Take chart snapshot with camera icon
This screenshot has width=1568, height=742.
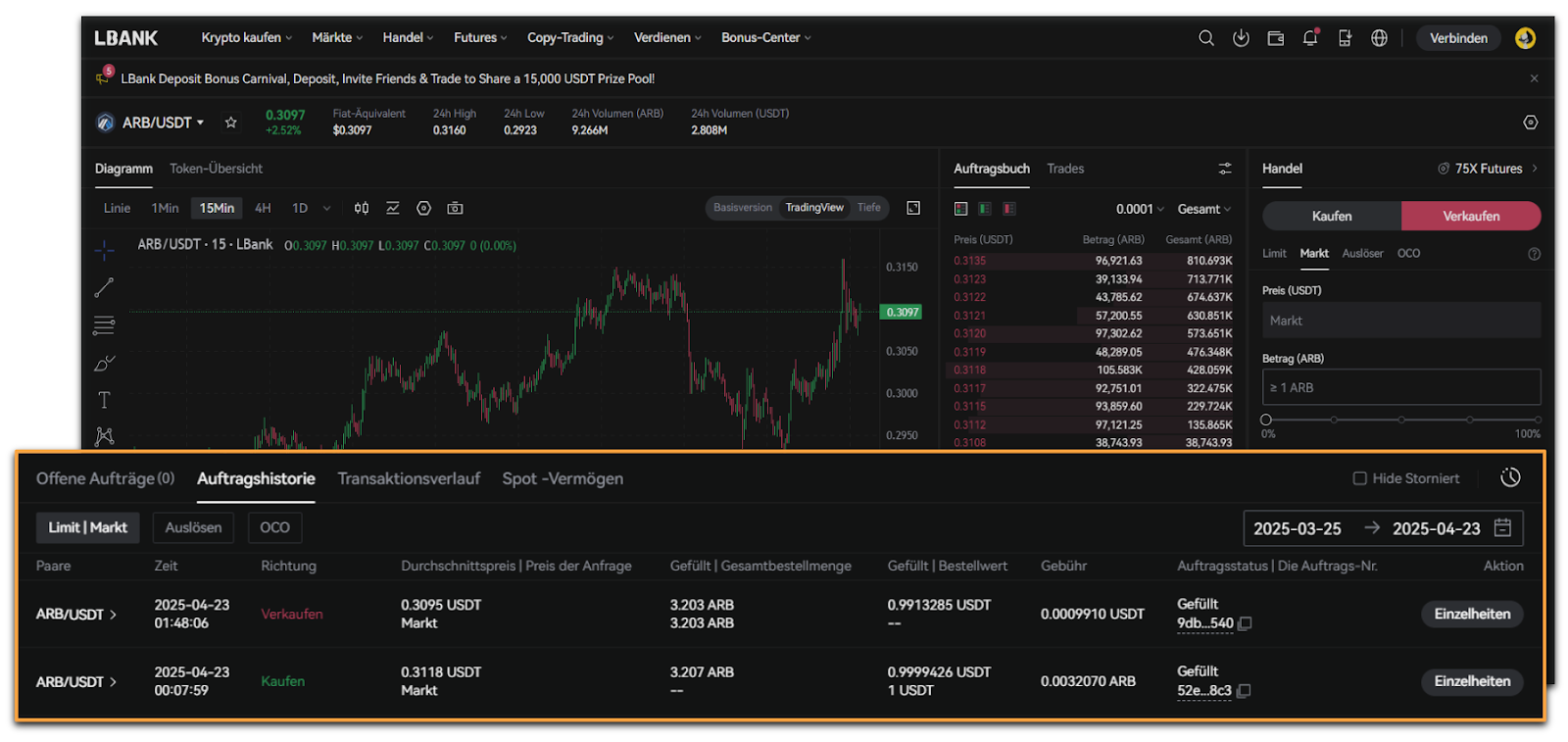pos(455,208)
